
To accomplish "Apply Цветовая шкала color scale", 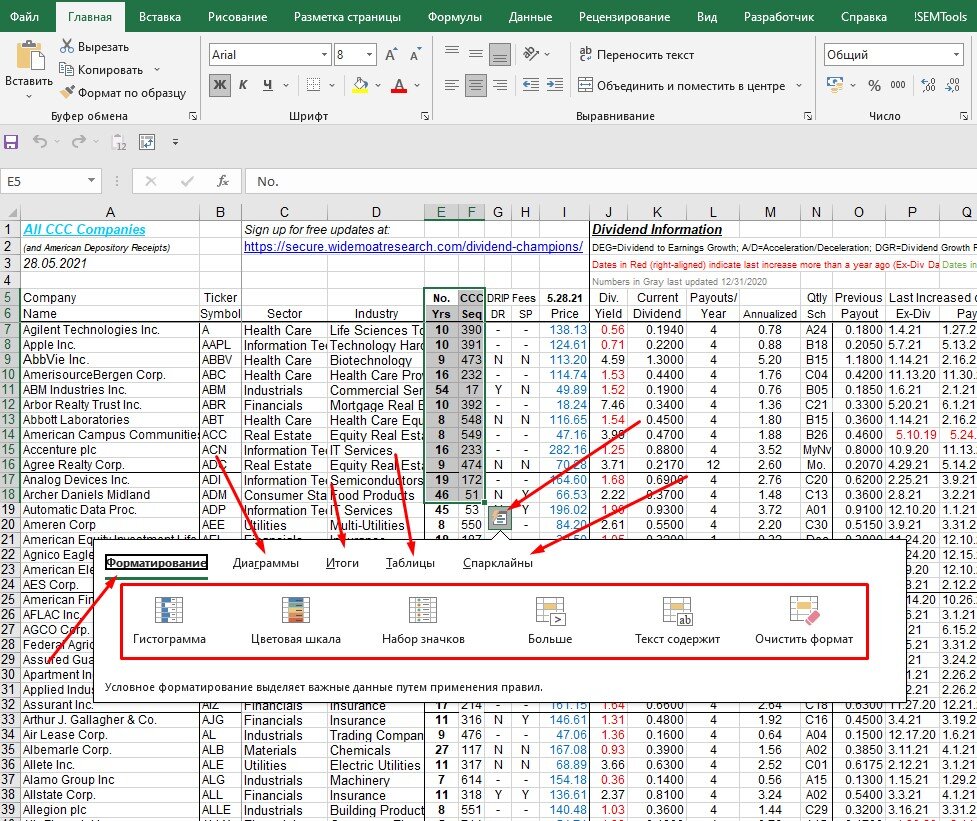I will pyautogui.click(x=295, y=620).
